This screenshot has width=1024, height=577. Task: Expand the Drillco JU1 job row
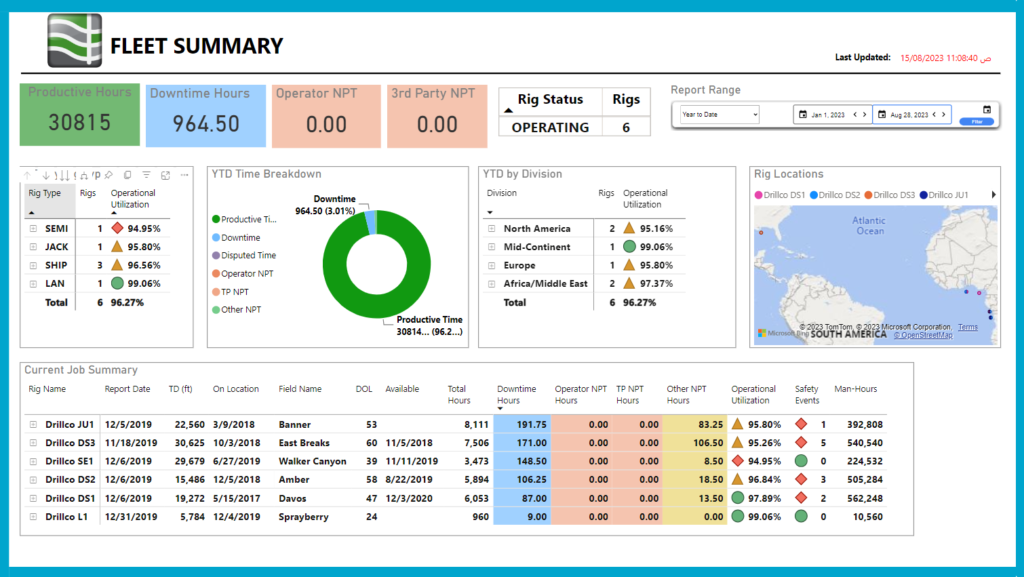pyautogui.click(x=33, y=424)
